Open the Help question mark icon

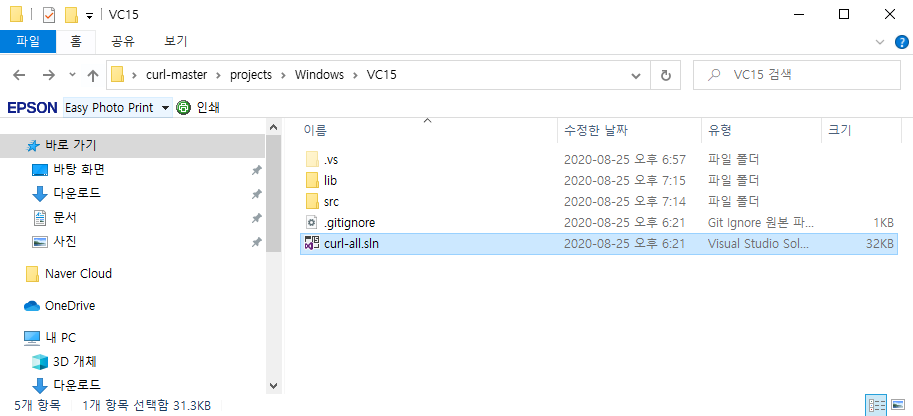click(902, 42)
